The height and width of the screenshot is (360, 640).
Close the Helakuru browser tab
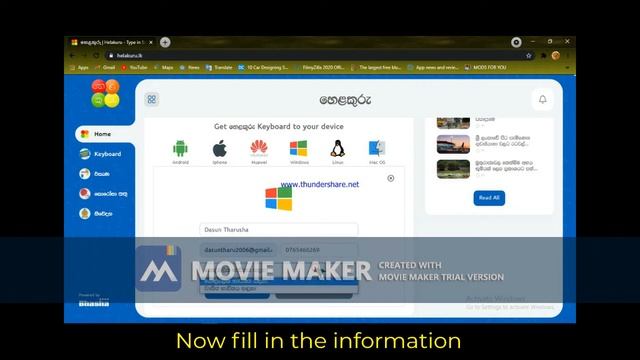[151, 42]
